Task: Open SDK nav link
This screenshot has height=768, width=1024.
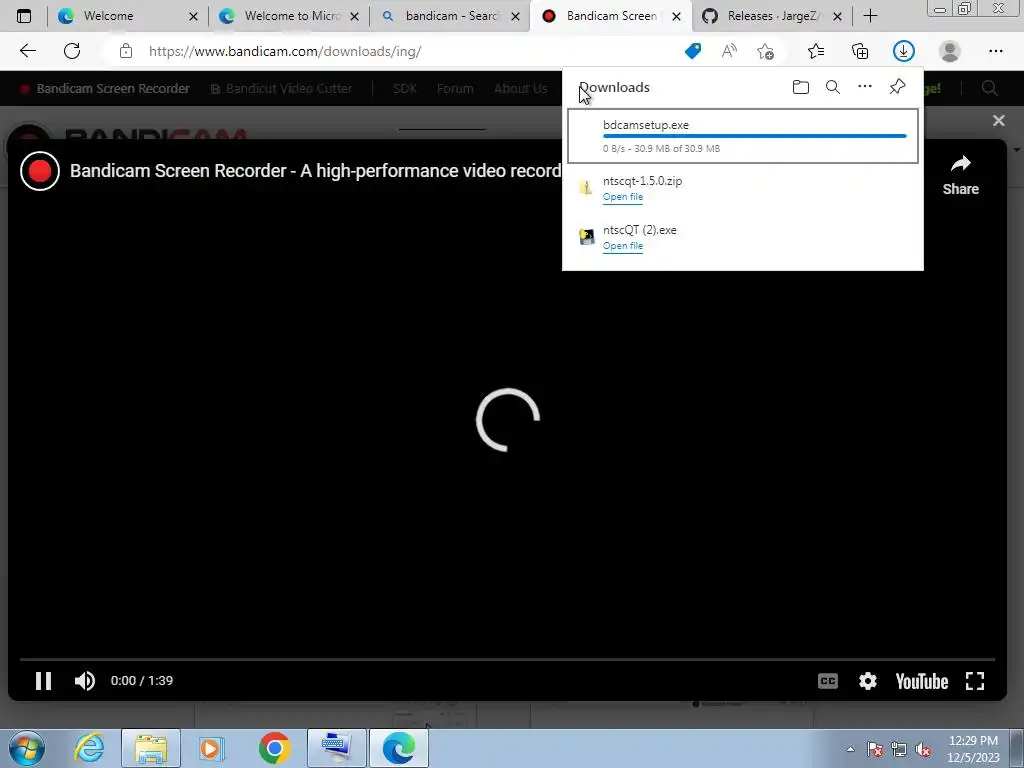Action: coord(405,88)
